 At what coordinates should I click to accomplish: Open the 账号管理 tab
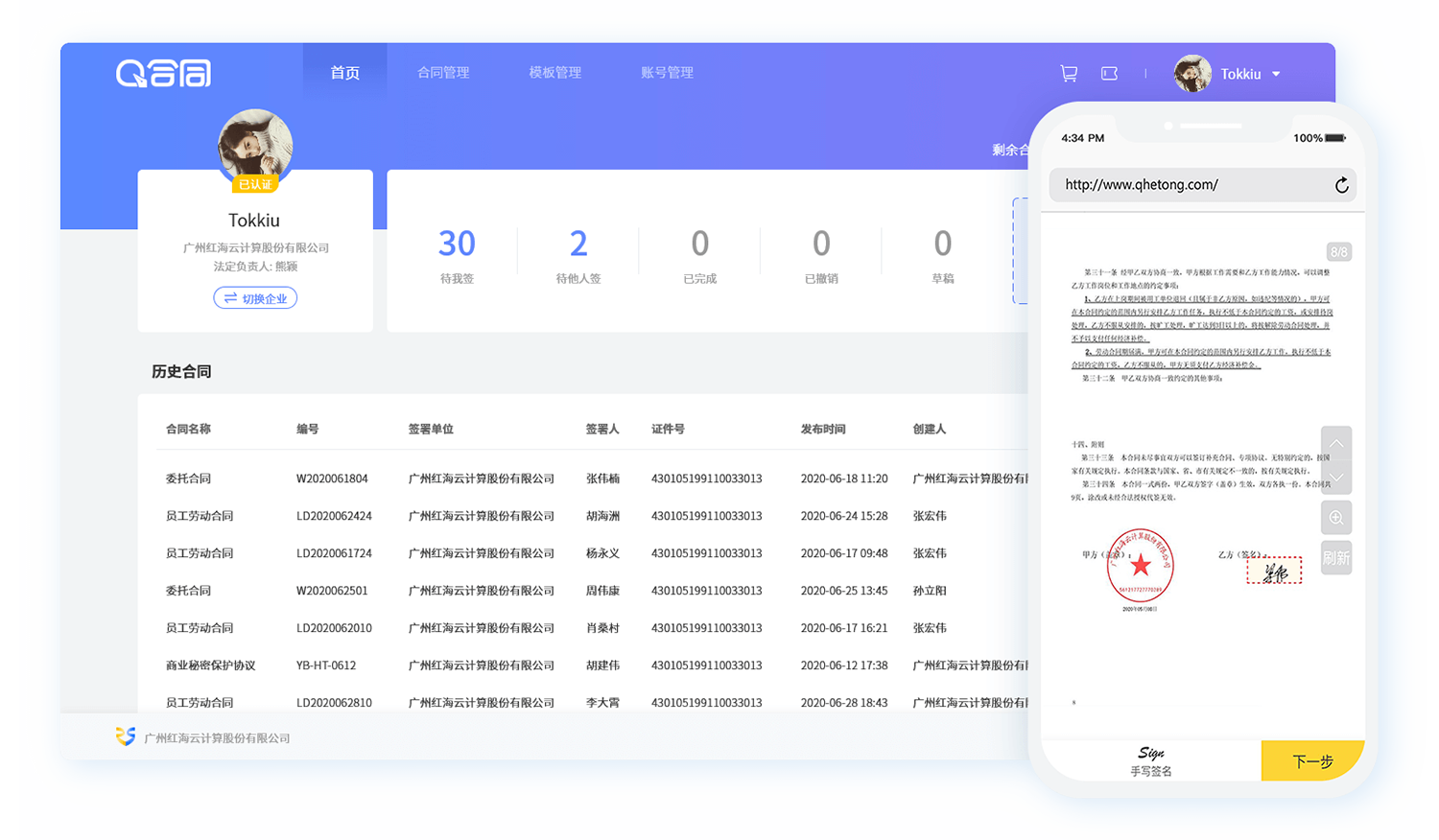tap(667, 73)
